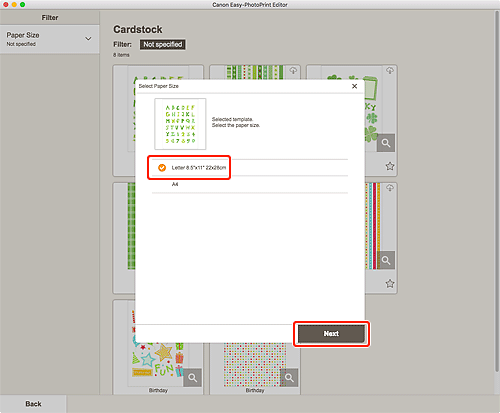The image size is (500, 413).
Task: Click 'Select the paper size.' instruction text
Action: pyautogui.click(x=236, y=125)
